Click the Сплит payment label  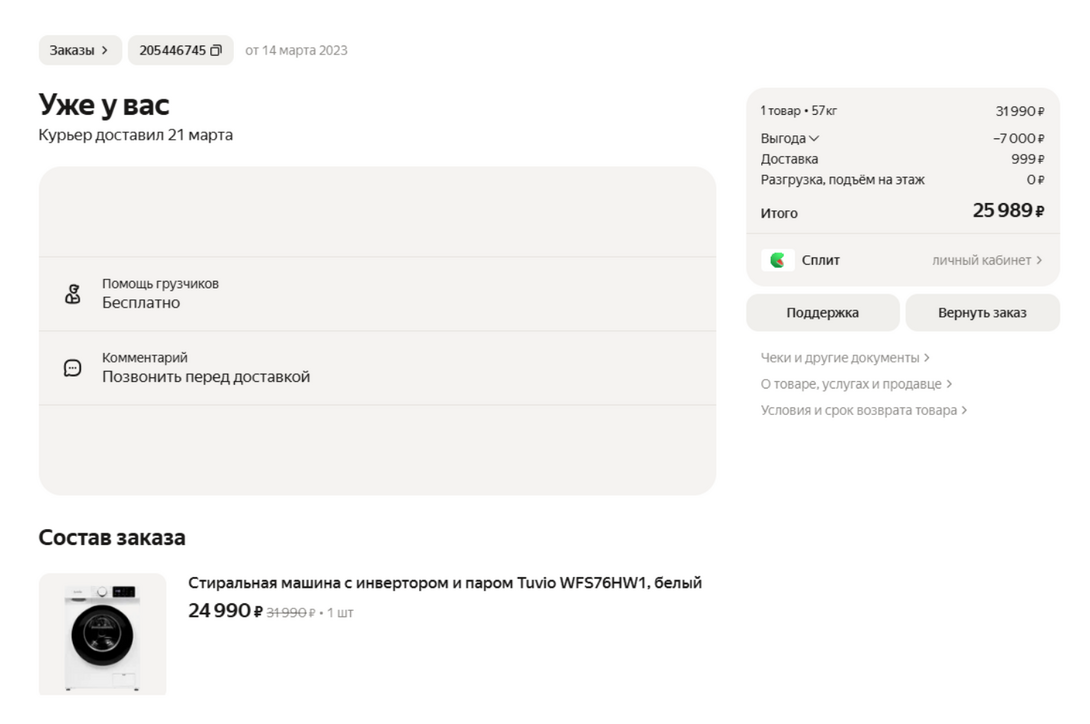(x=820, y=261)
